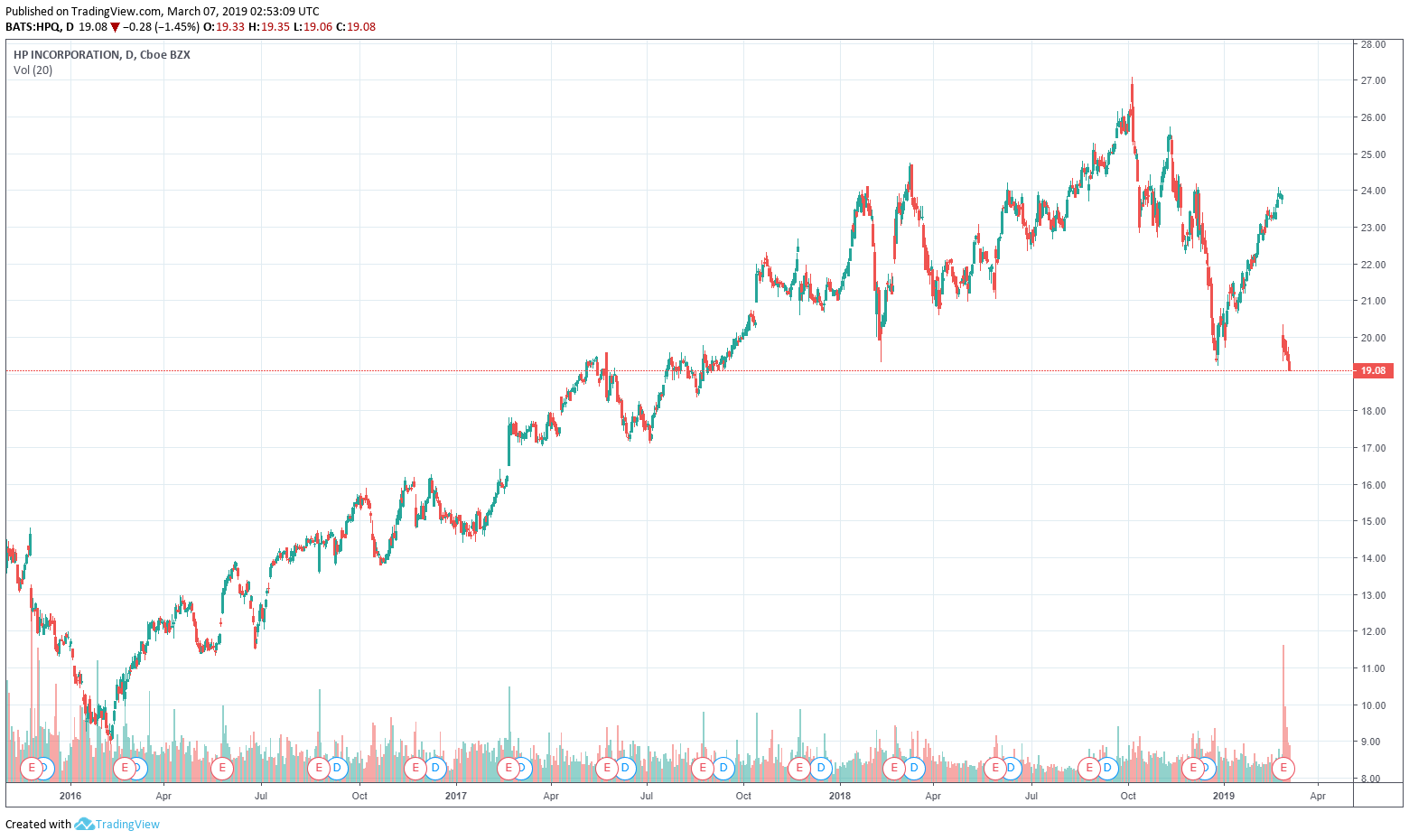Toggle the earnings marker under the Jan 2018 candles
Screen dimensions: 1409x840
[x=799, y=769]
